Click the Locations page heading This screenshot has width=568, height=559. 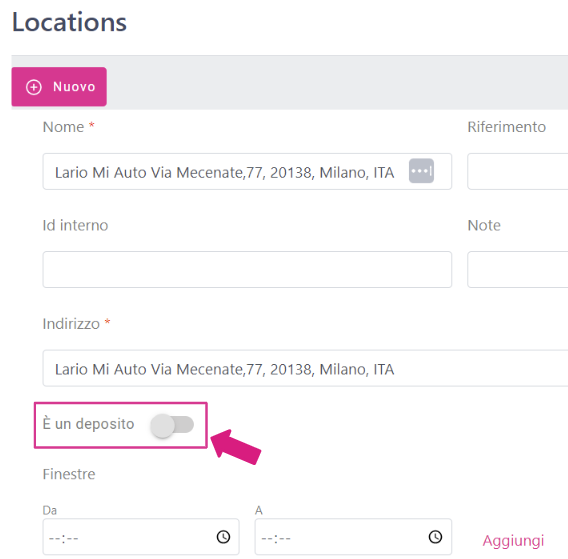69,22
